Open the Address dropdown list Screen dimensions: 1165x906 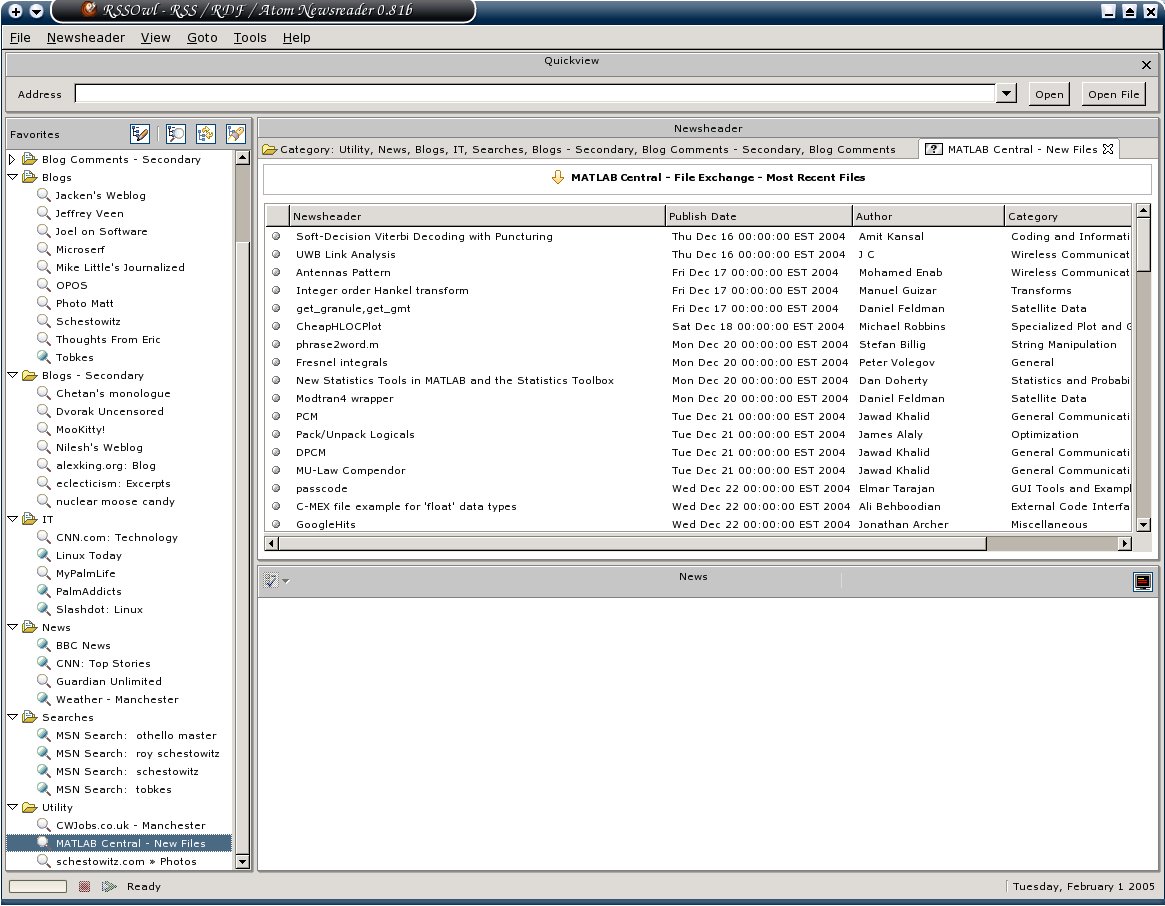(1006, 94)
